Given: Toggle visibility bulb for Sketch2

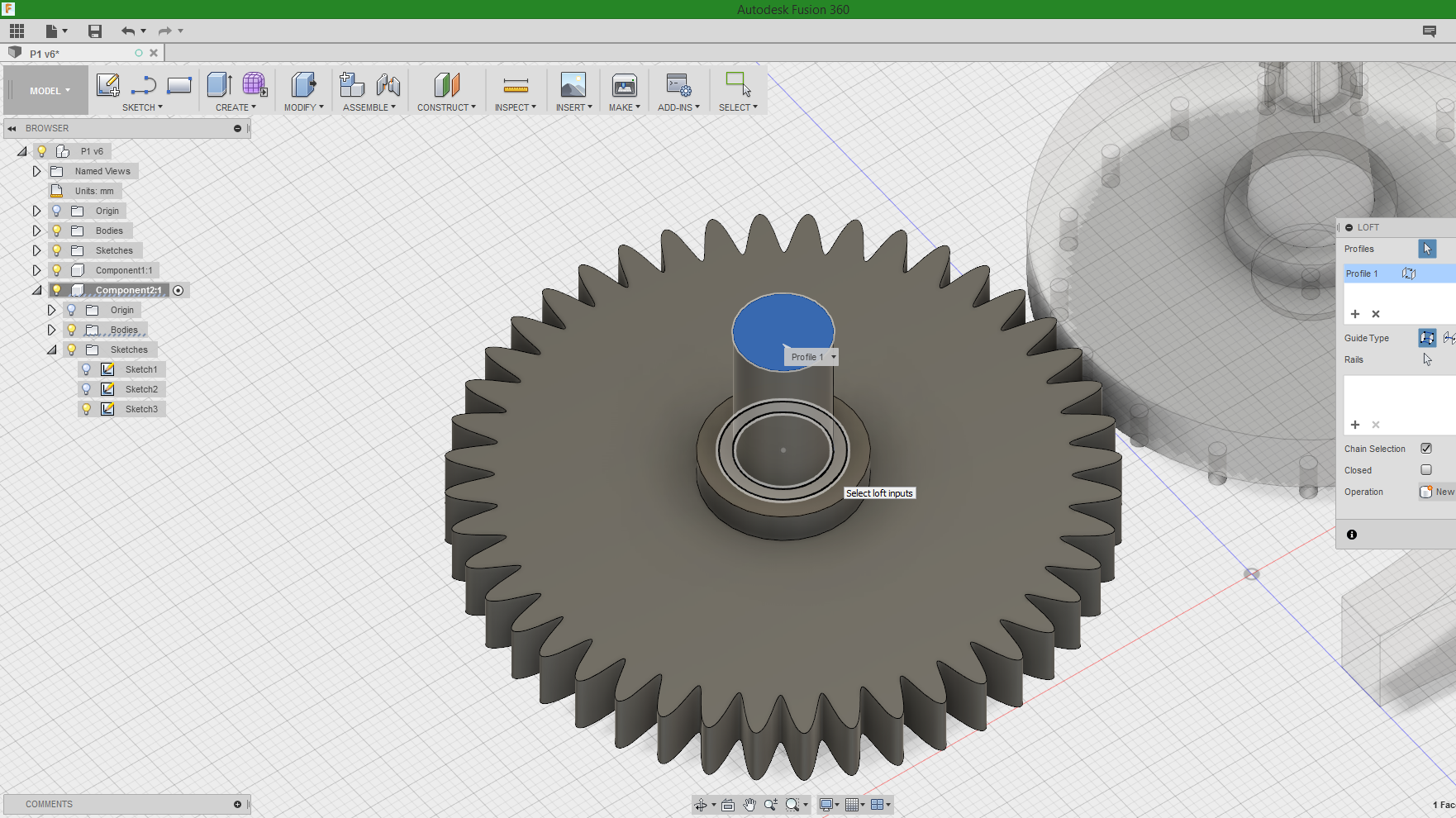Looking at the screenshot, I should pyautogui.click(x=87, y=389).
